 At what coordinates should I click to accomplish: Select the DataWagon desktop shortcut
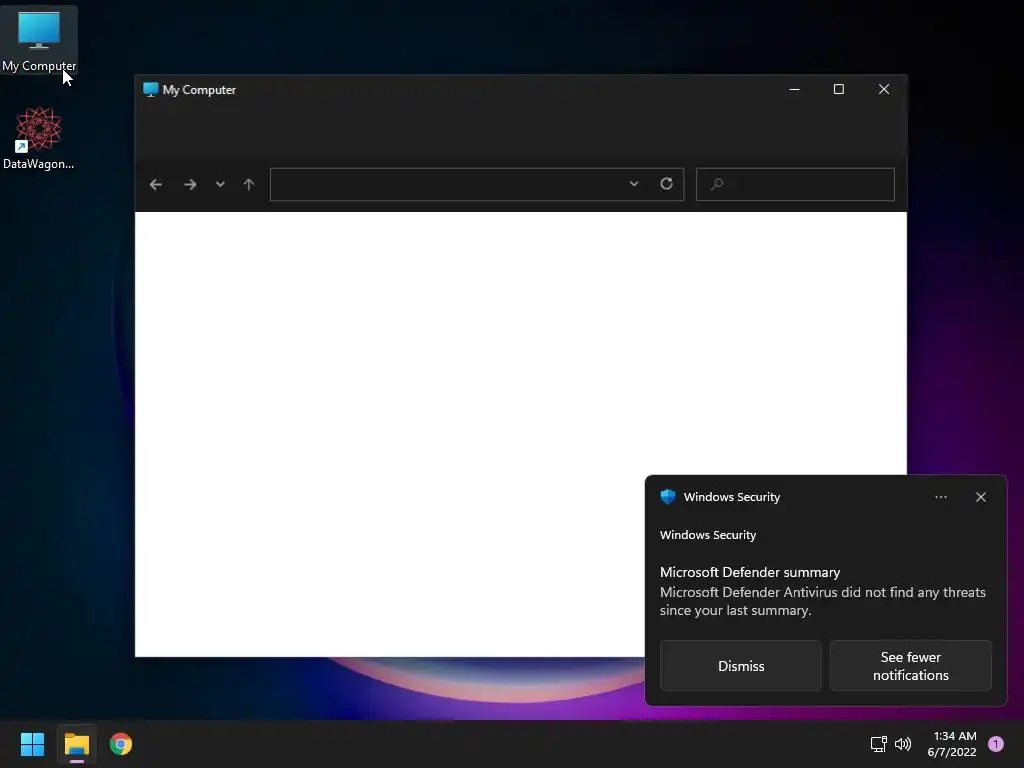tap(39, 138)
